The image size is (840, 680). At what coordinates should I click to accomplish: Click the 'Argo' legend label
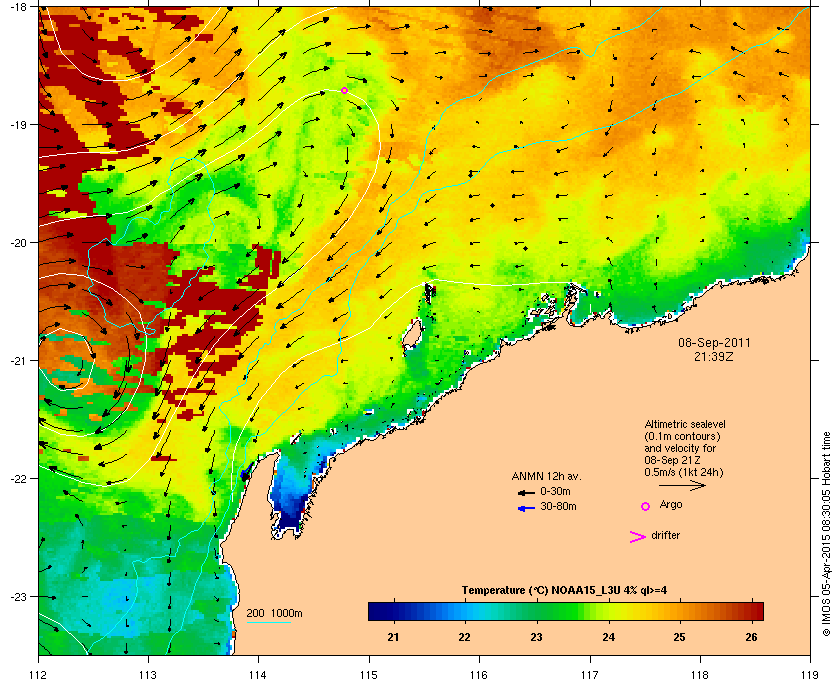click(671, 505)
